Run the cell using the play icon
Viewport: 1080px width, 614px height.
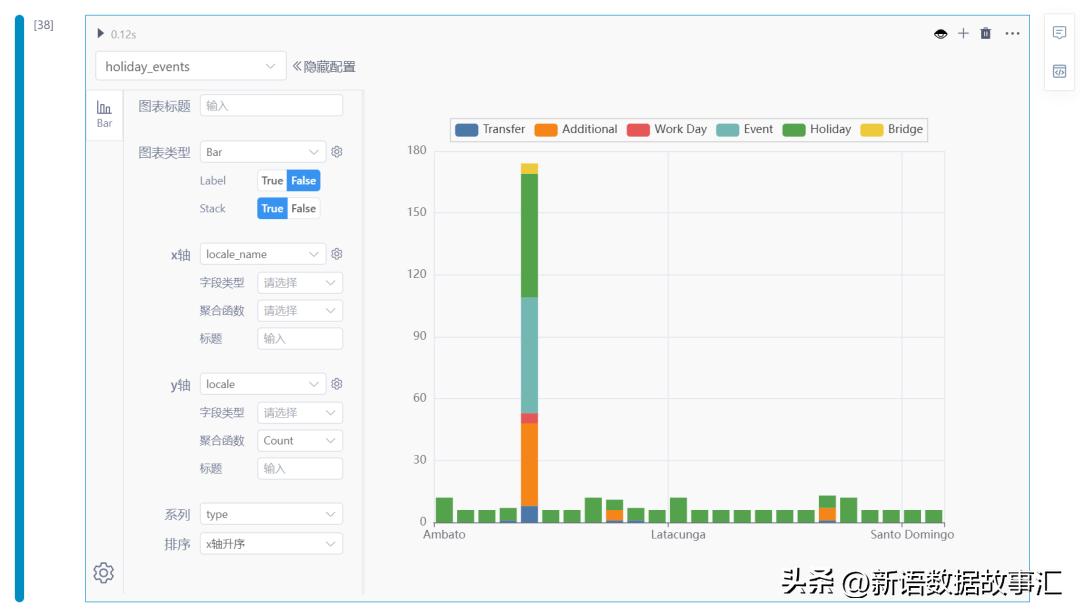(x=100, y=33)
